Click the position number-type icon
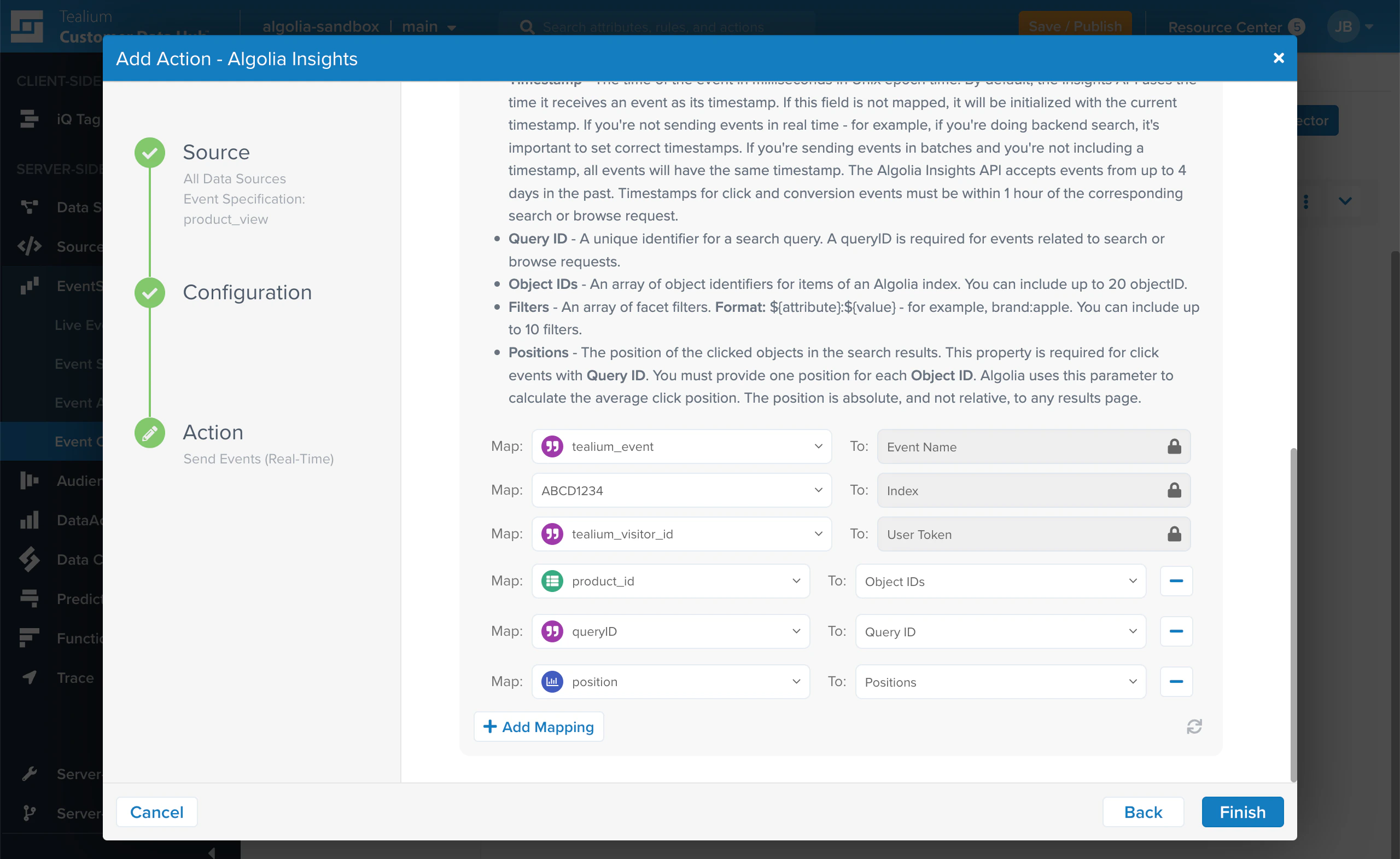This screenshot has width=1400, height=859. tap(552, 681)
